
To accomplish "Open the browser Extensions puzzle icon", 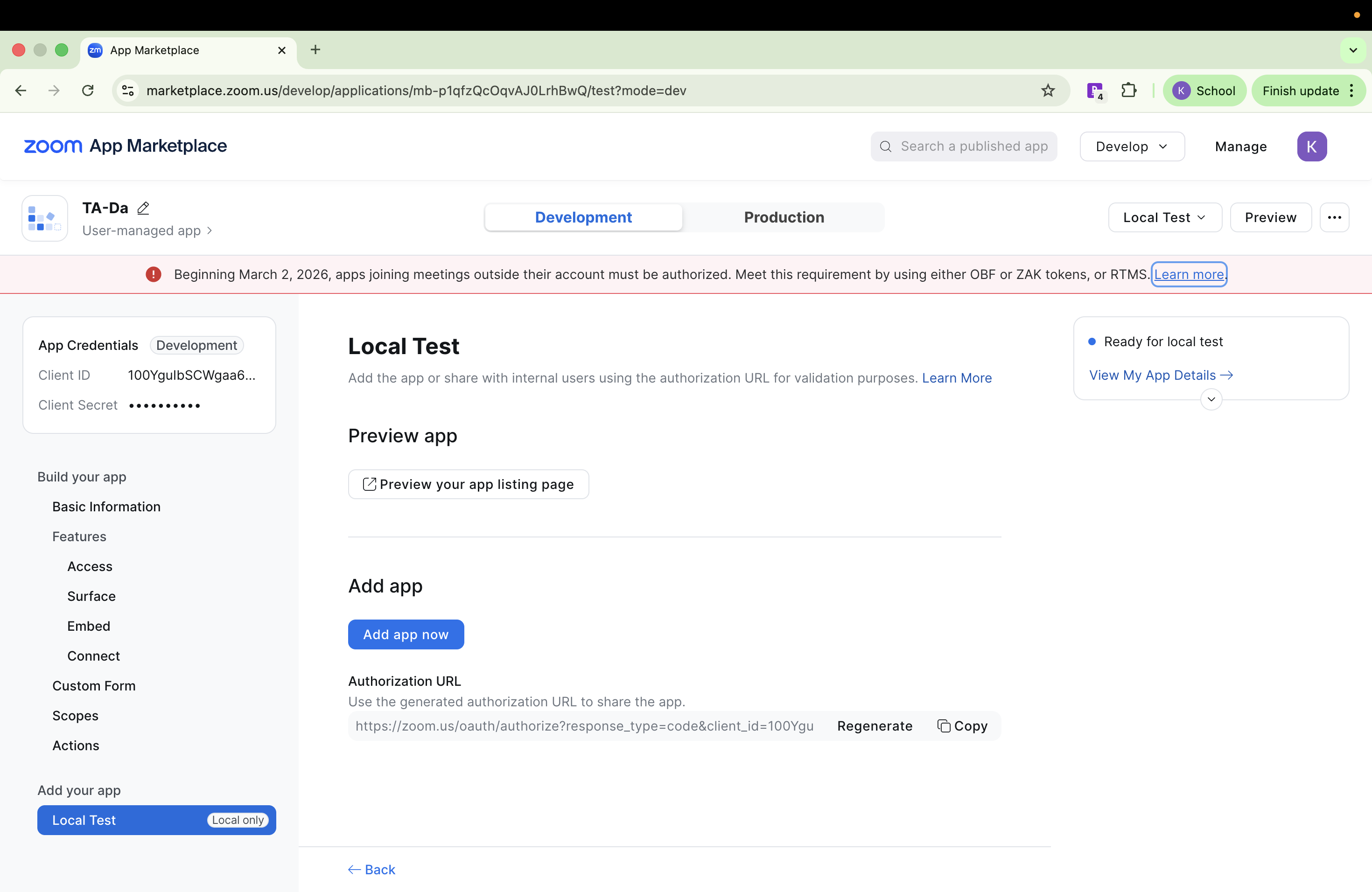I will 1128,91.
